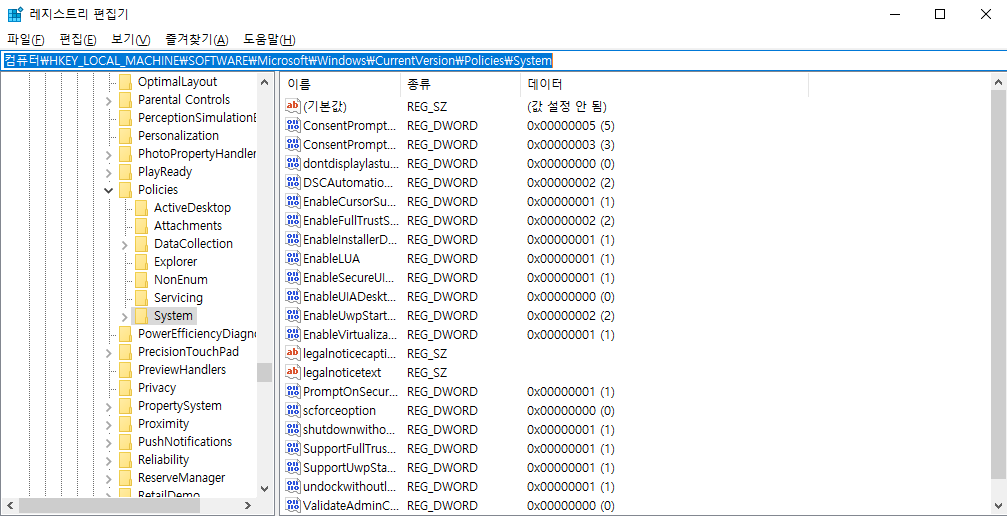Click the EnableCursorSu... DWORD icon
The height and width of the screenshot is (516, 1007).
point(293,201)
